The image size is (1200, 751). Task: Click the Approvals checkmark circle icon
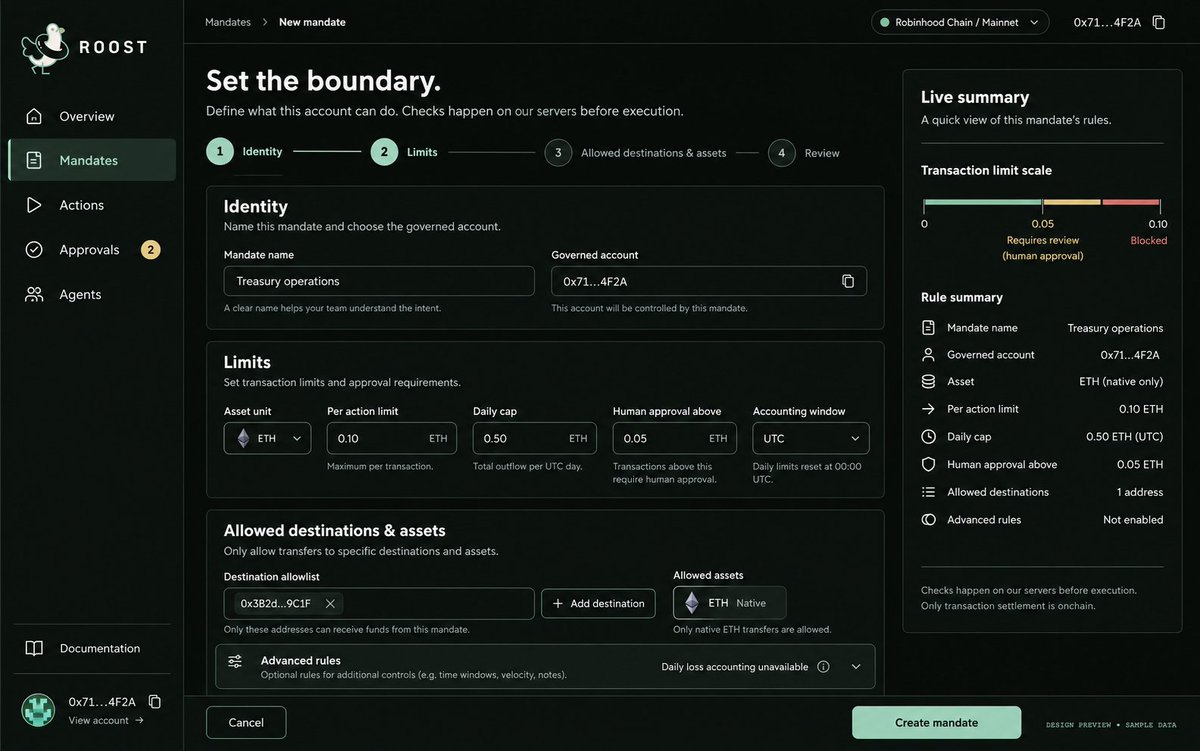coord(34,250)
